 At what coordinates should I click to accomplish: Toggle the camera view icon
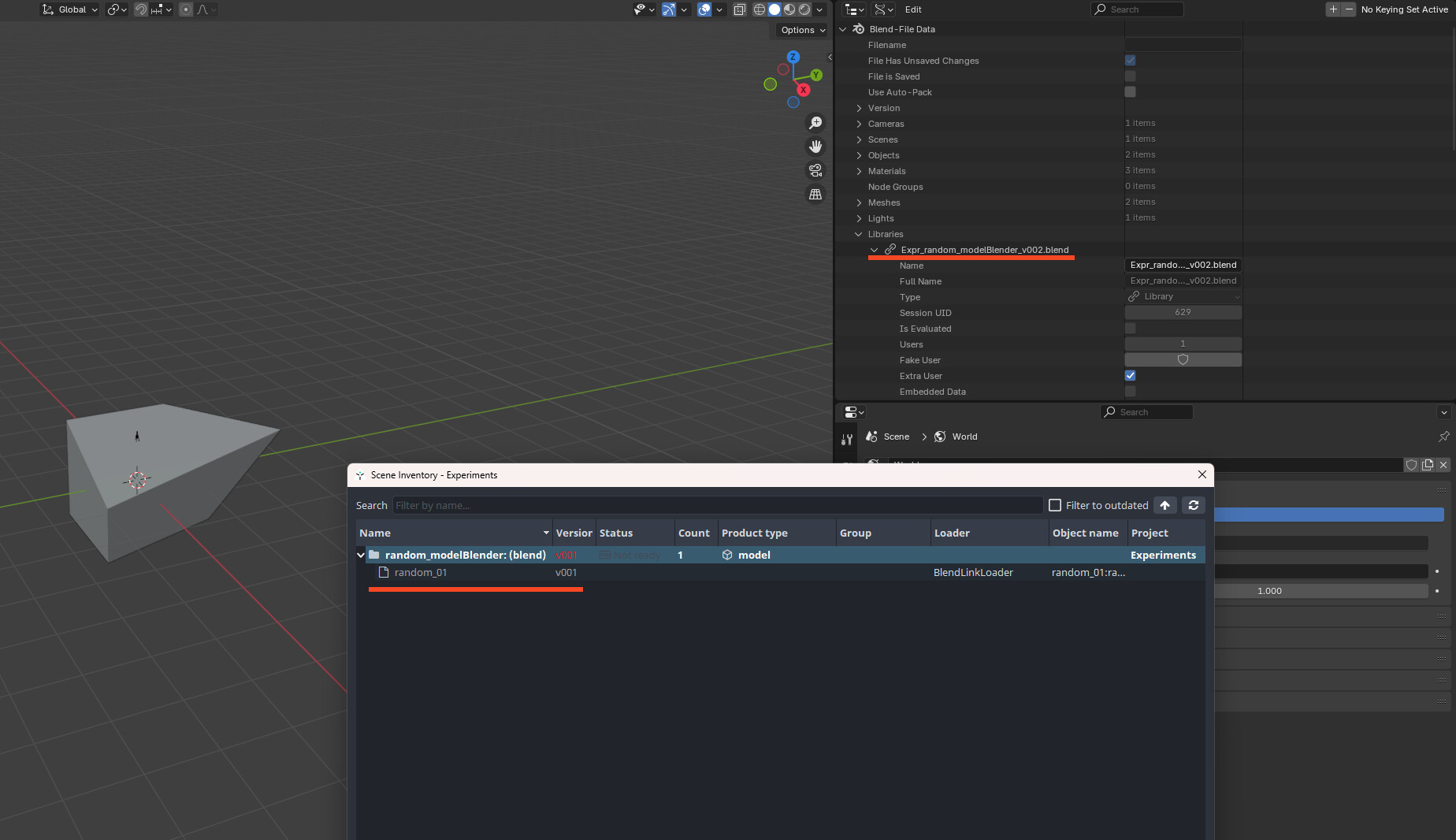pyautogui.click(x=815, y=170)
